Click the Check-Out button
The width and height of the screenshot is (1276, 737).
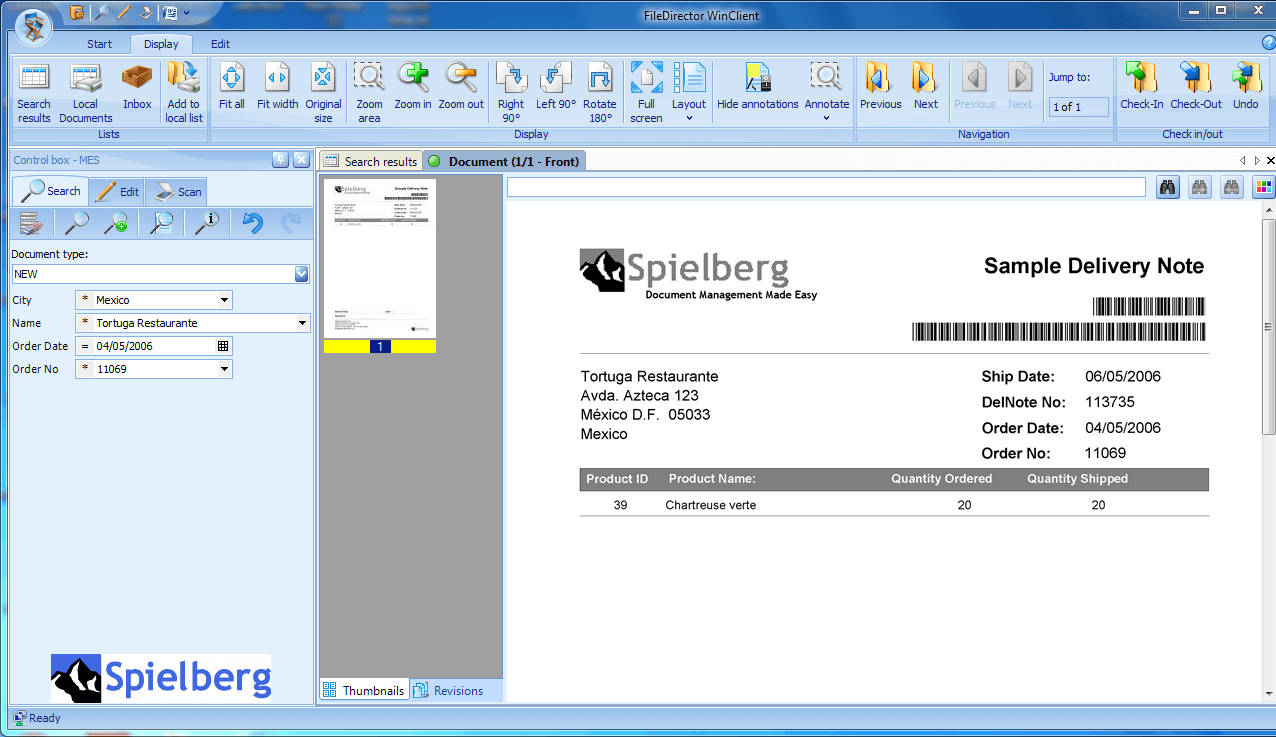click(1196, 86)
